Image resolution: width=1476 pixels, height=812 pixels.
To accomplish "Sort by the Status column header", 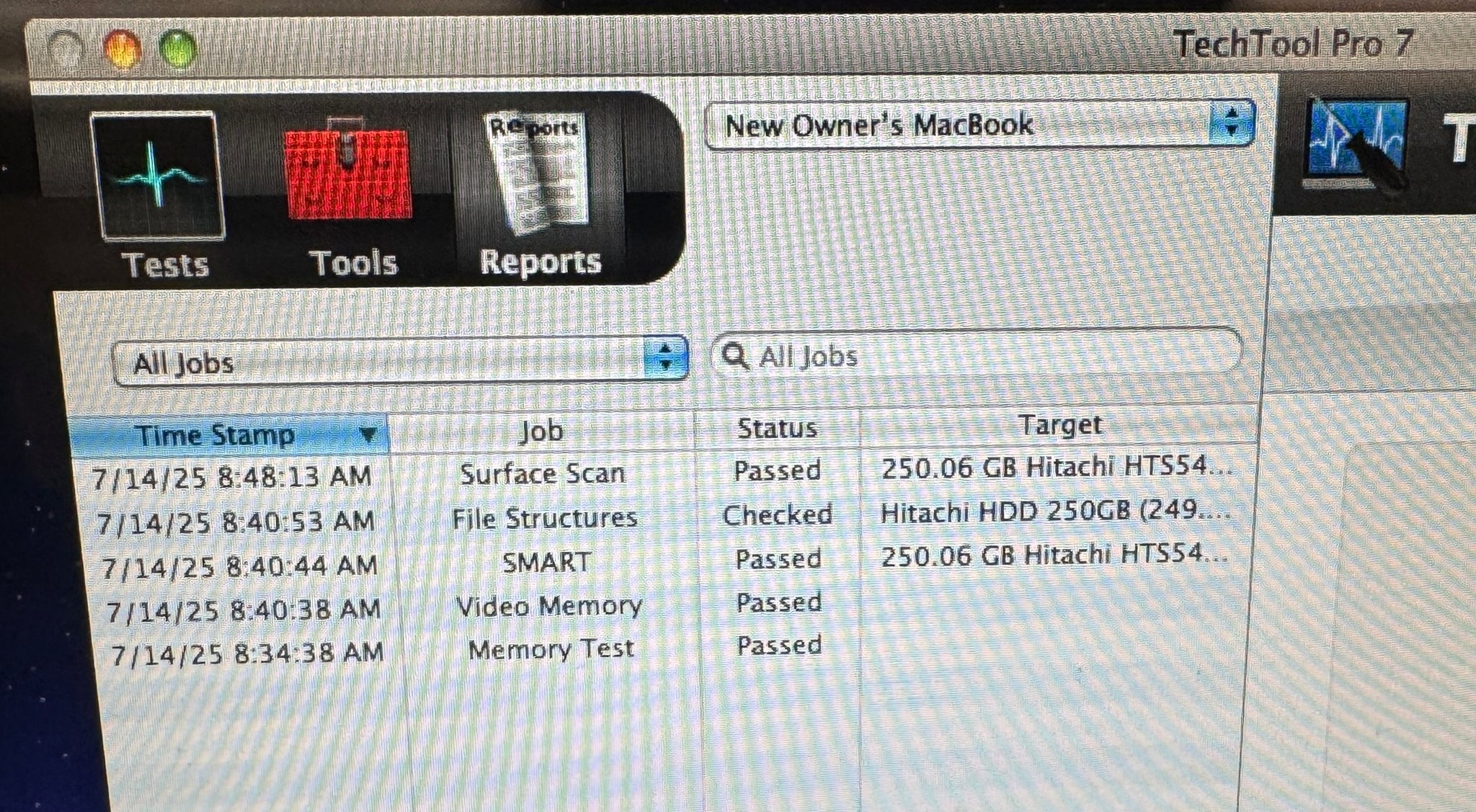I will pyautogui.click(x=777, y=429).
